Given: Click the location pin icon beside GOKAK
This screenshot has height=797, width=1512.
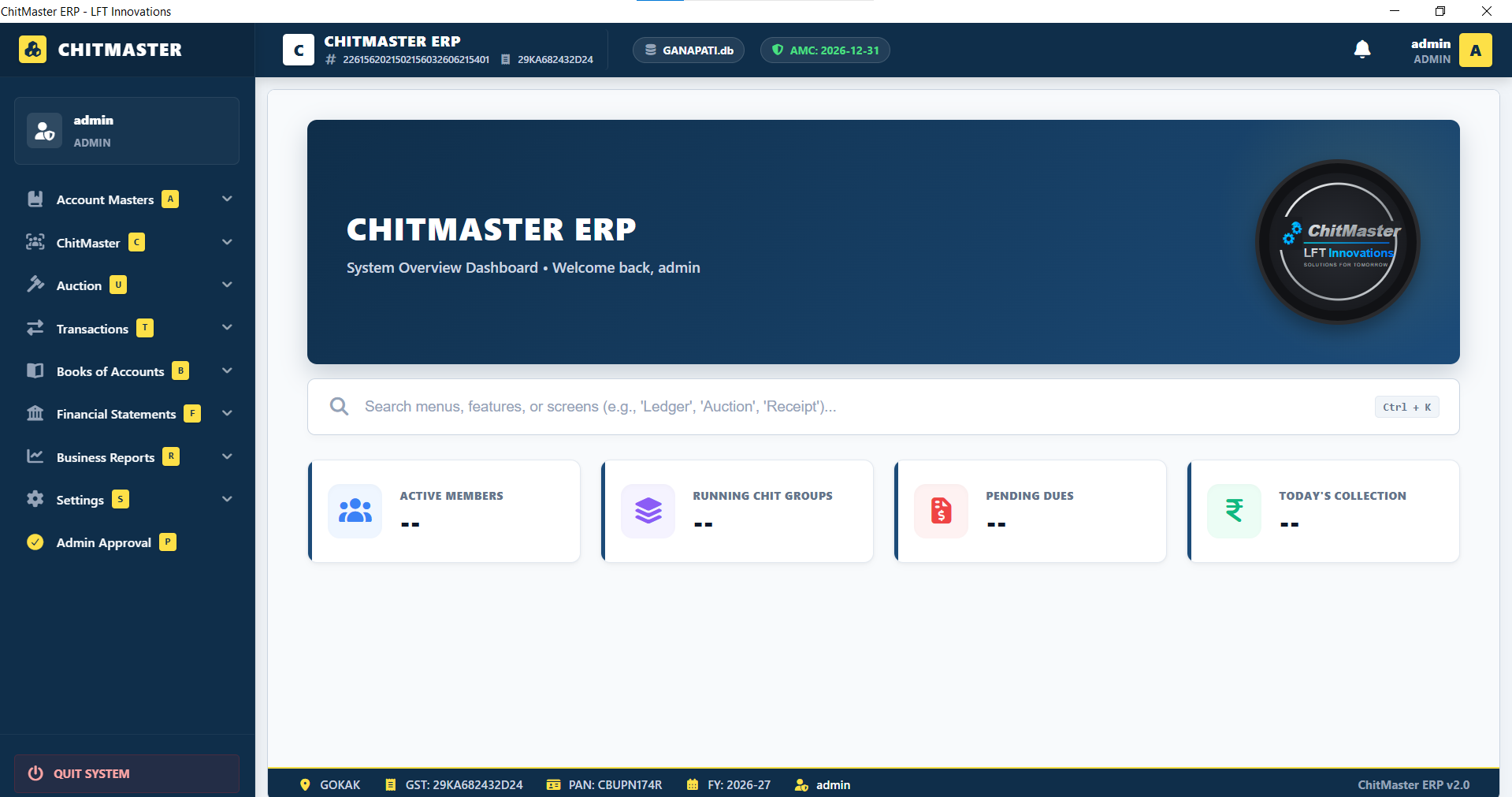Looking at the screenshot, I should pos(305,785).
